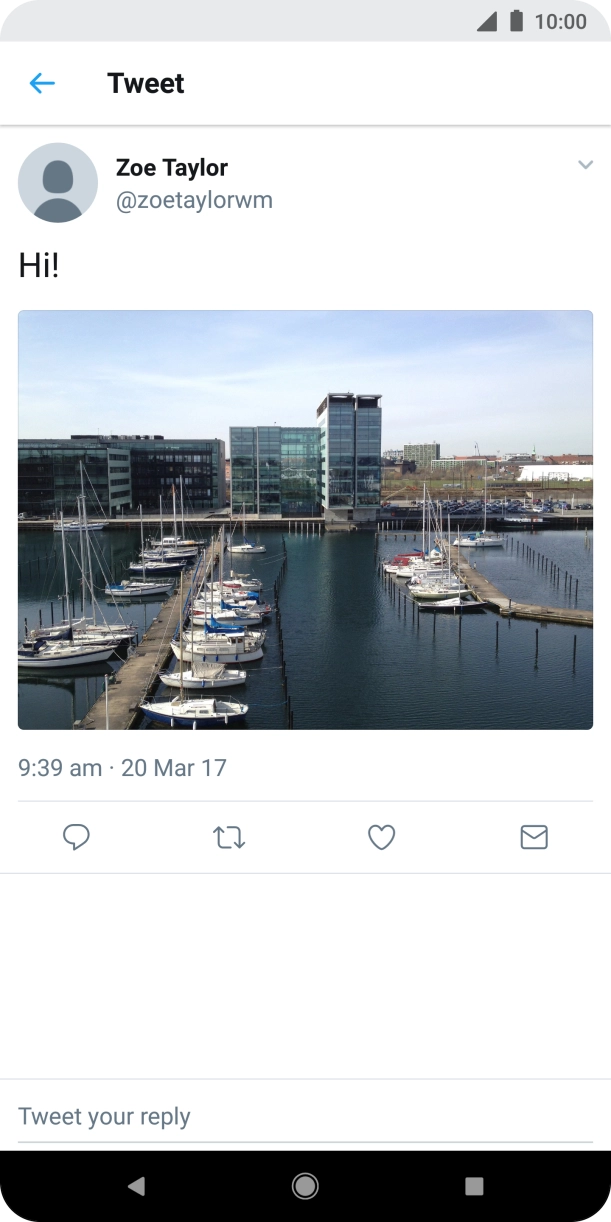Tap the "Tweet your reply" field

tap(305, 1116)
